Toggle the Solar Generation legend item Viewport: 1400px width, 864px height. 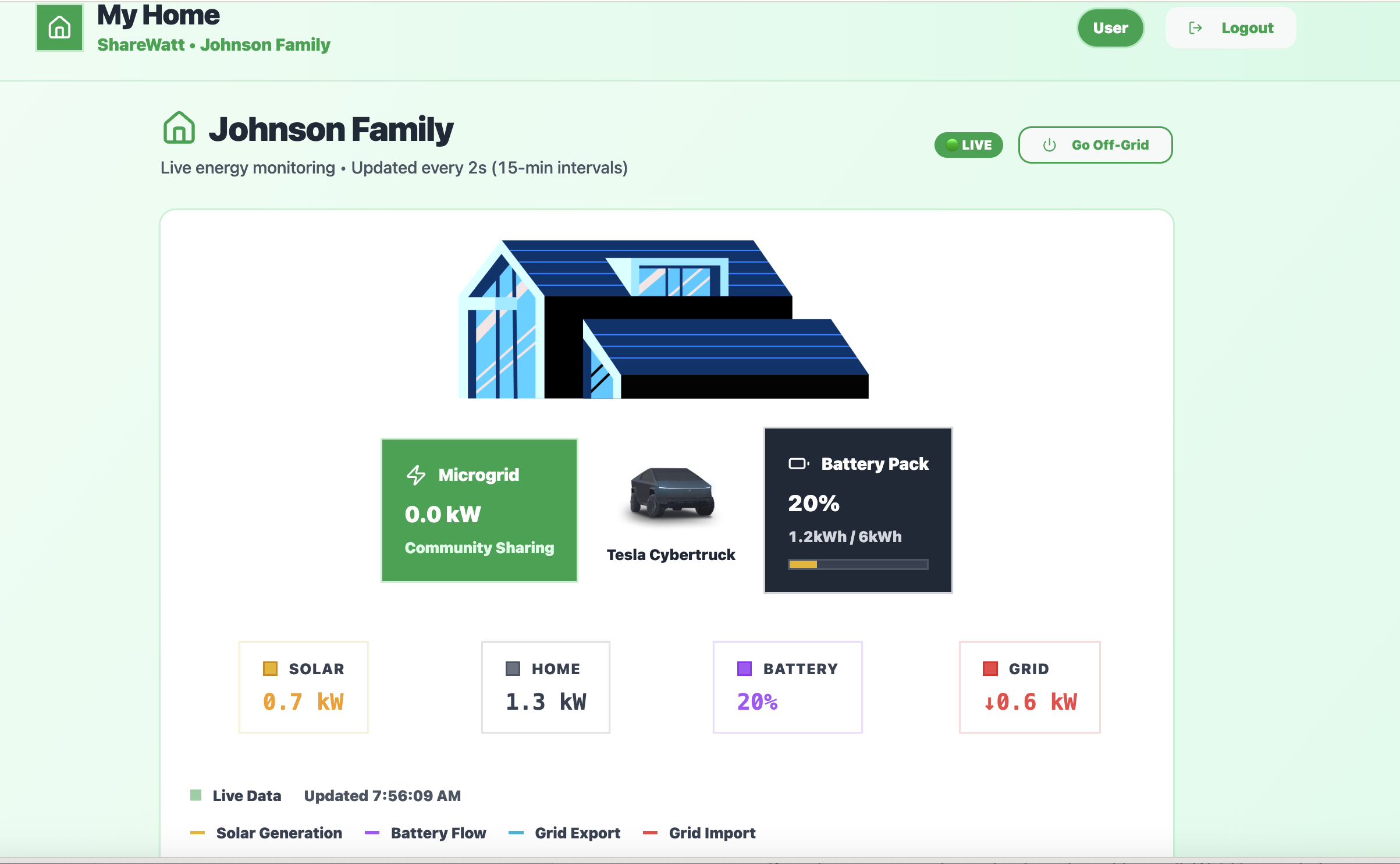click(x=267, y=833)
